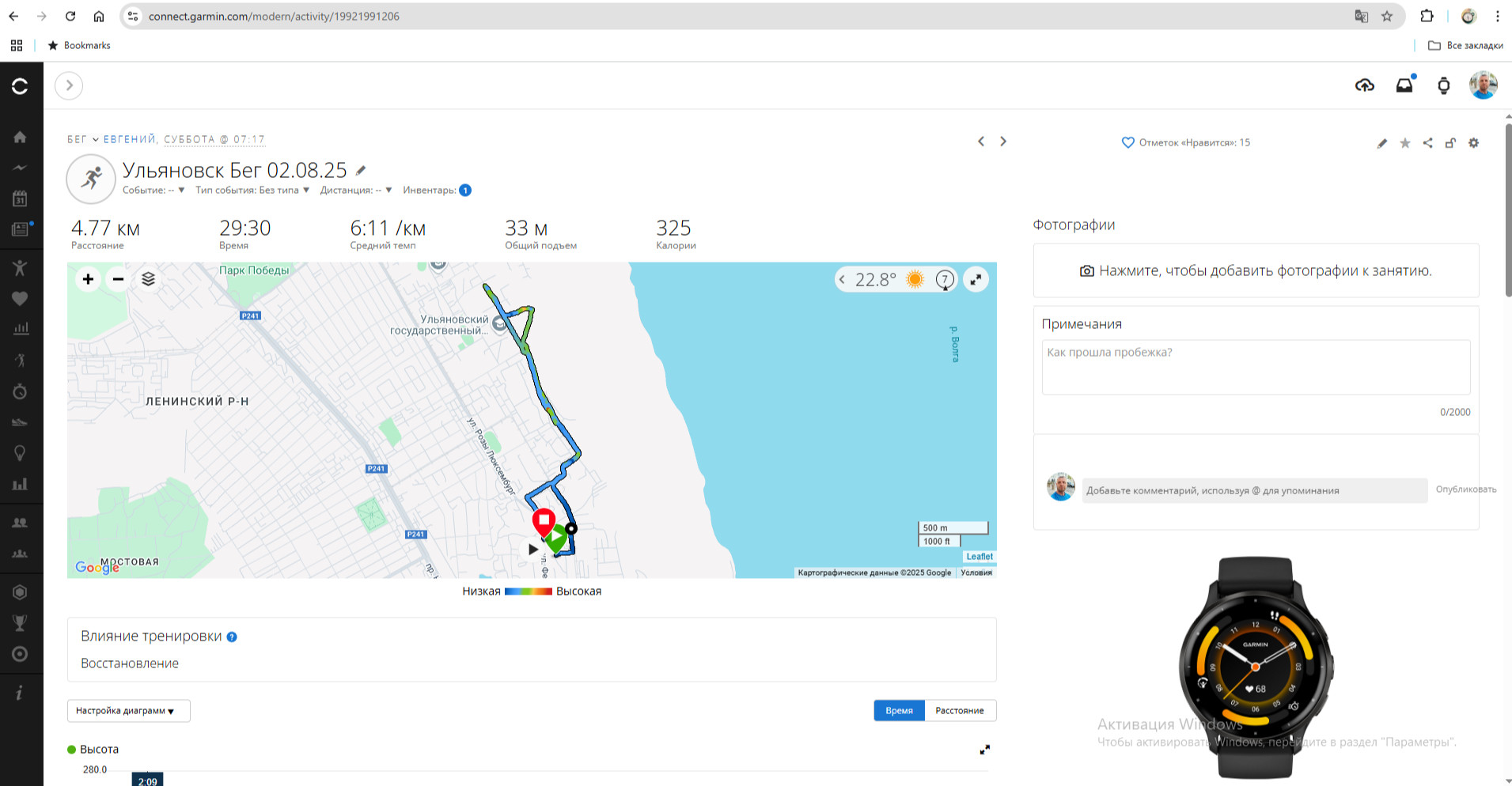Collapse the weather panel chevron
The width and height of the screenshot is (1512, 786).
tap(842, 279)
